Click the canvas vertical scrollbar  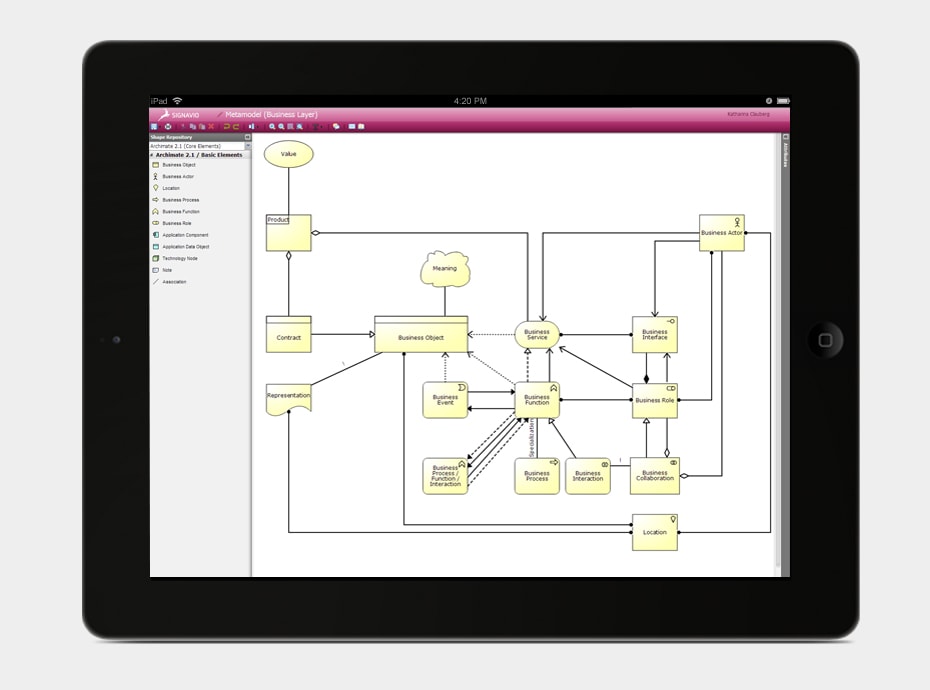pyautogui.click(x=776, y=350)
